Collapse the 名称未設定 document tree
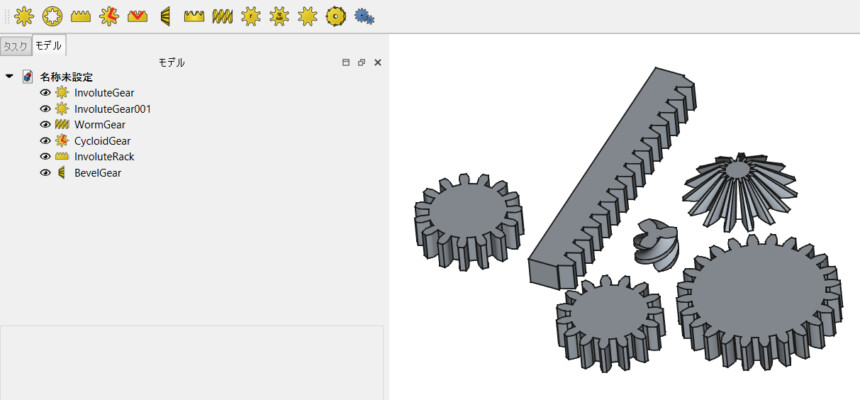Image resolution: width=860 pixels, height=400 pixels. pyautogui.click(x=9, y=76)
